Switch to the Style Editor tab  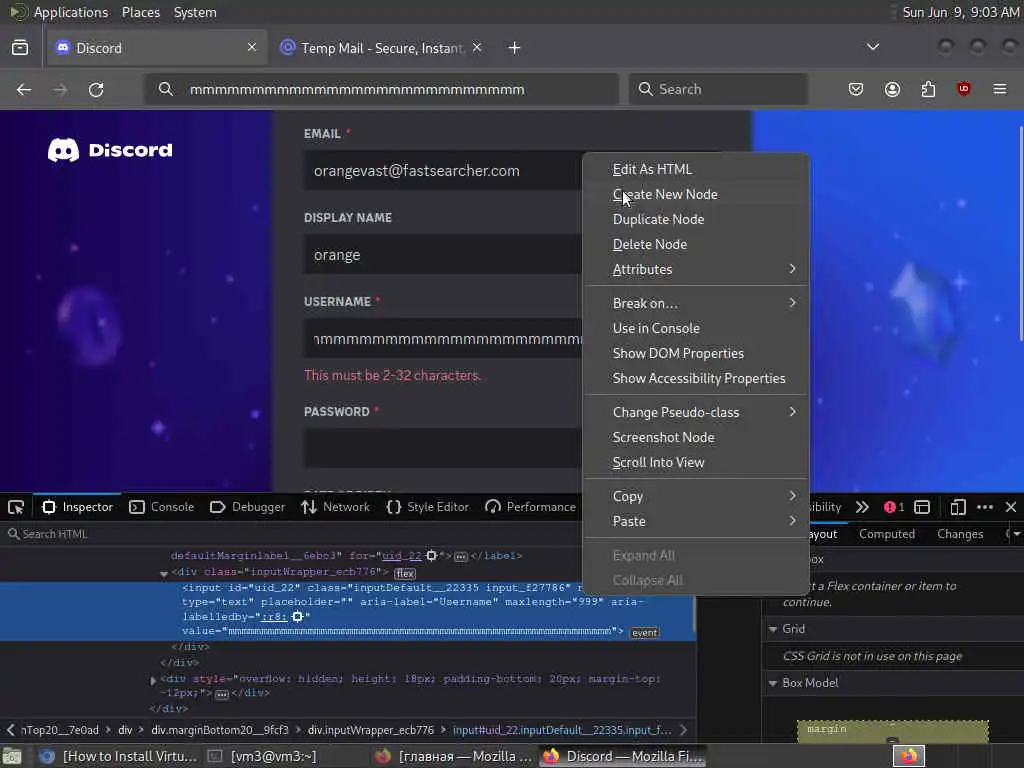point(428,507)
